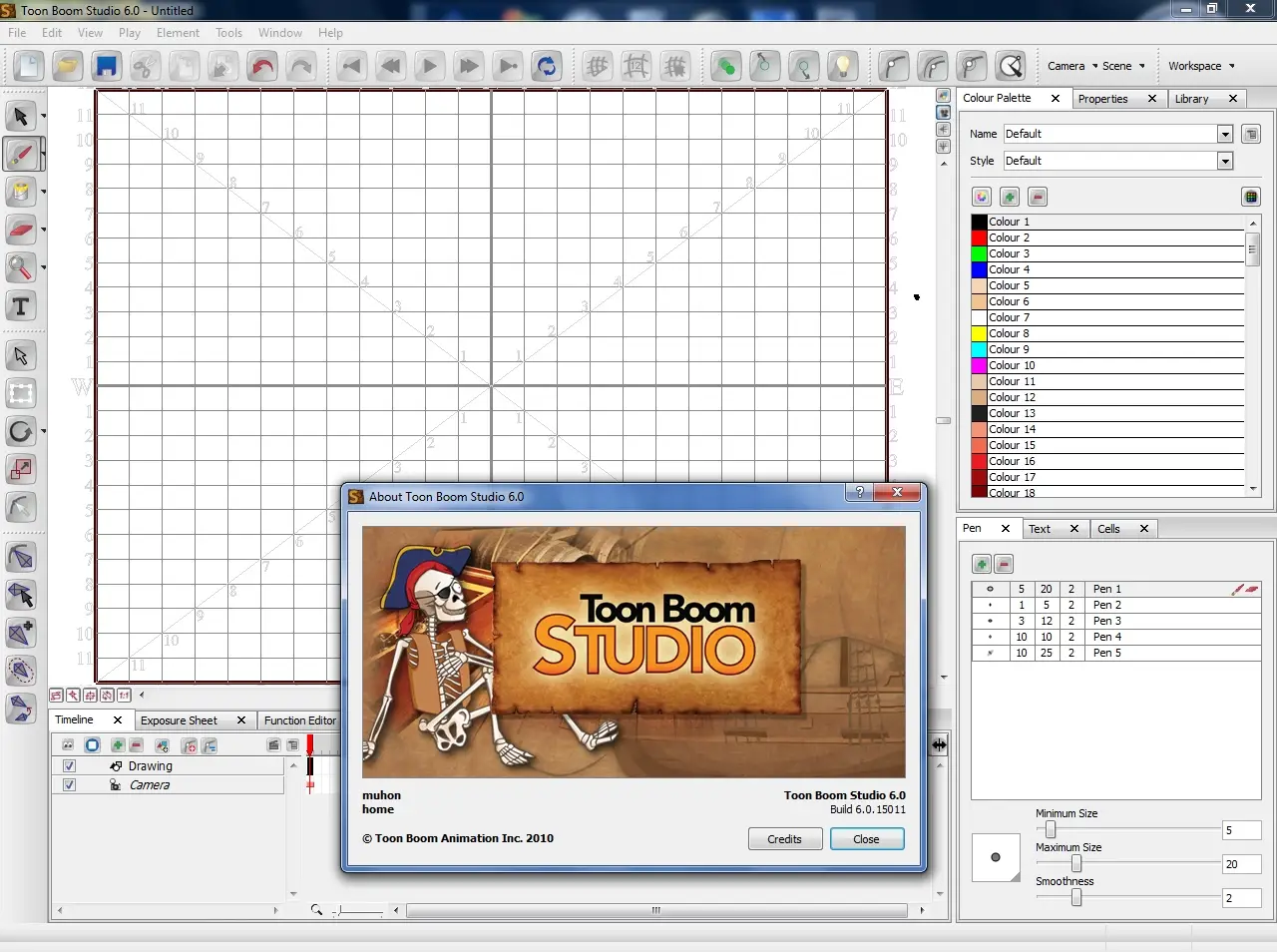Add colour swatch with green plus icon

click(x=1010, y=197)
